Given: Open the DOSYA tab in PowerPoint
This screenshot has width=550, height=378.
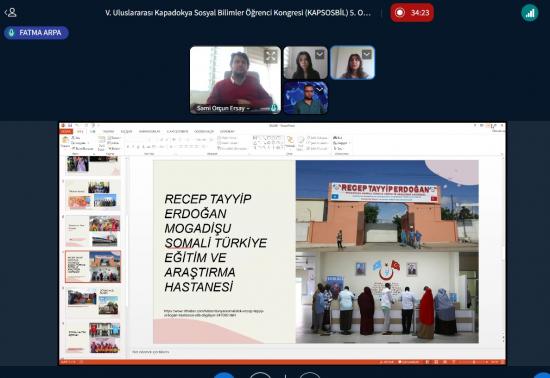Looking at the screenshot, I should (66, 131).
